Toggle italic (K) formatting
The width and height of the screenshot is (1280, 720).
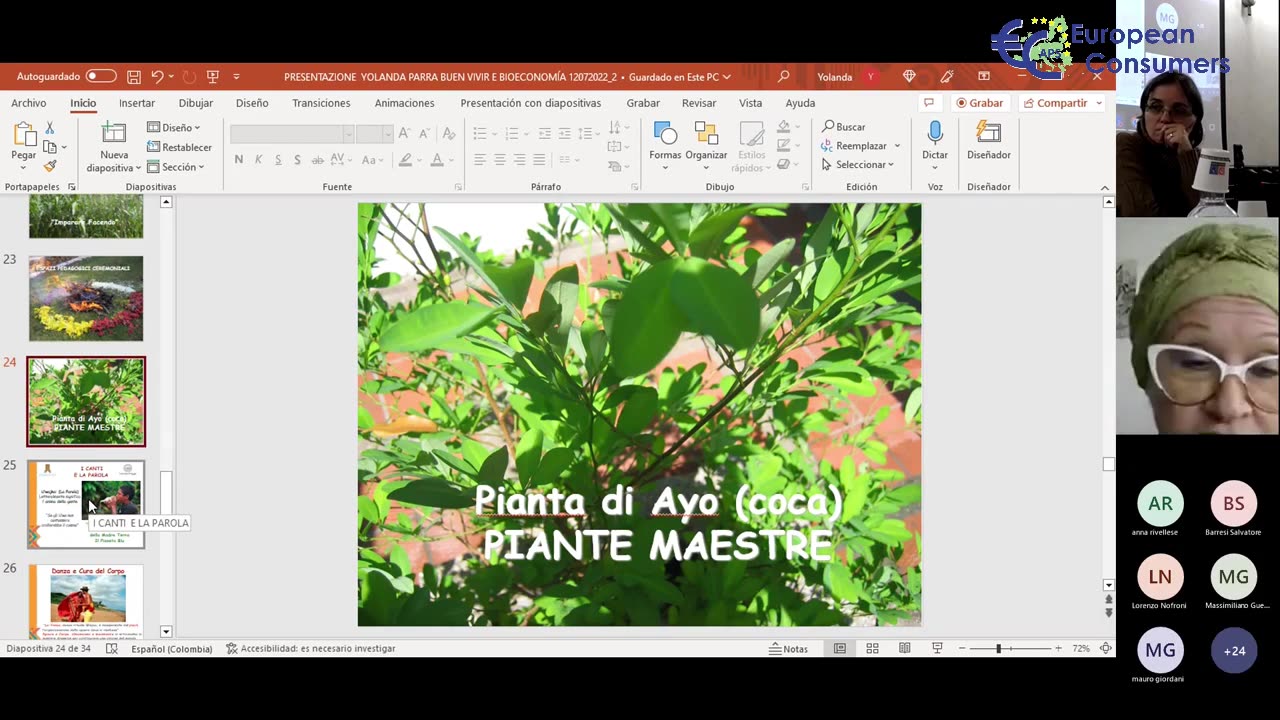click(258, 160)
